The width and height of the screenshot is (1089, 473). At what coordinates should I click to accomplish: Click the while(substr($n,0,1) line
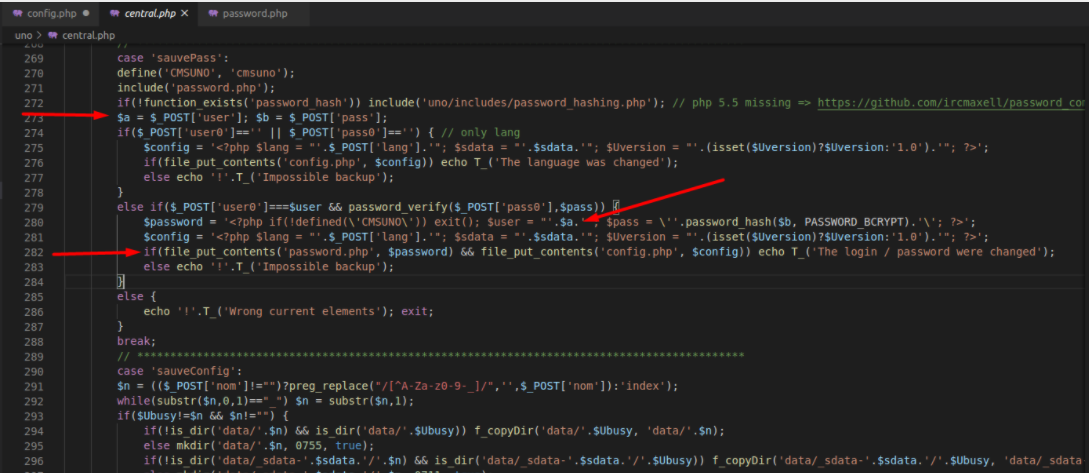coord(265,401)
